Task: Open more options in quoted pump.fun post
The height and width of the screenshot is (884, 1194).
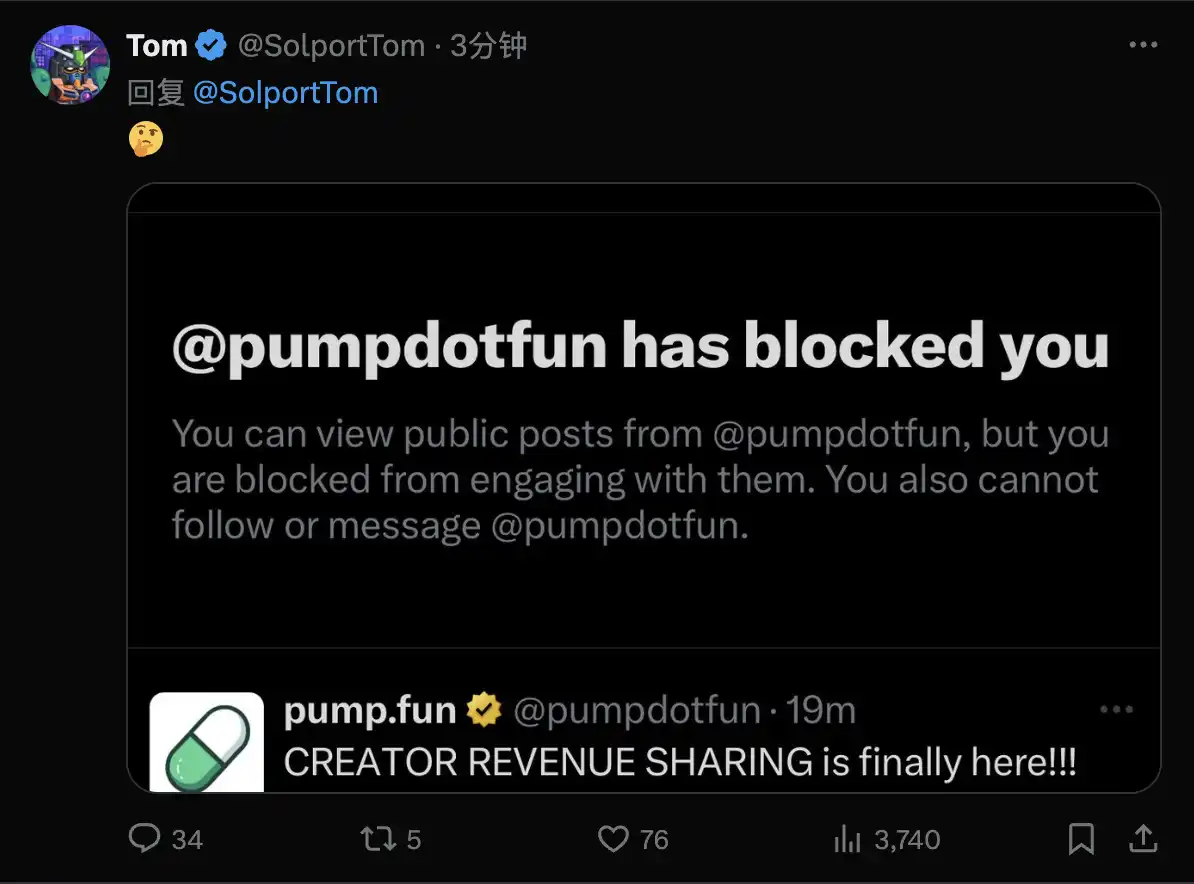Action: [x=1116, y=710]
